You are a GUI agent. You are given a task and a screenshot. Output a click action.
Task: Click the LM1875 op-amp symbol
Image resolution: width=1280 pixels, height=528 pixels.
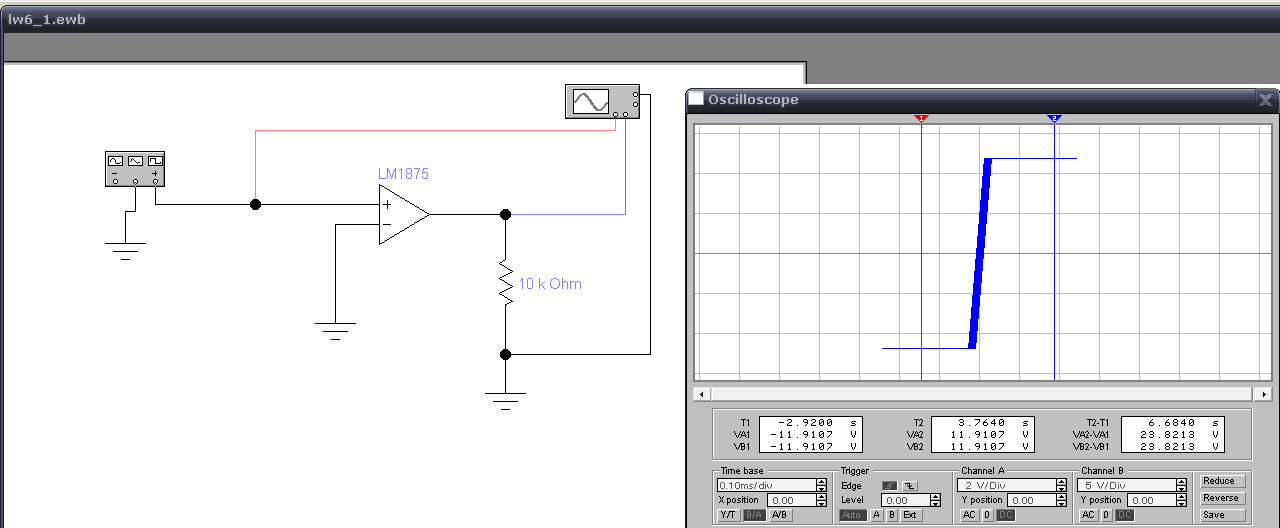coord(402,215)
